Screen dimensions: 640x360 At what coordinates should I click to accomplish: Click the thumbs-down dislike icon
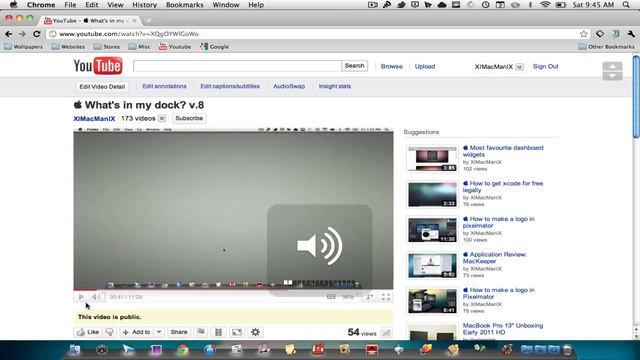(109, 332)
